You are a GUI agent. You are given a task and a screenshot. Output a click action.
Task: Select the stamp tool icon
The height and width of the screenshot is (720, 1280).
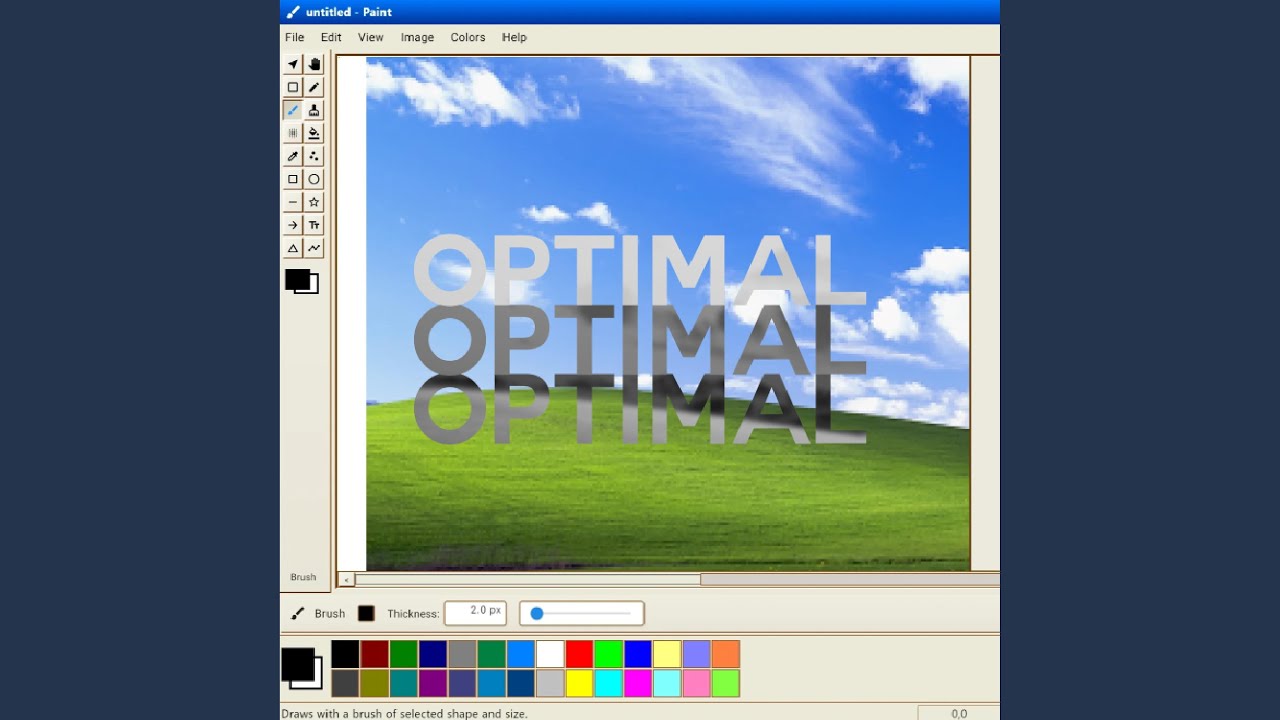pos(314,110)
